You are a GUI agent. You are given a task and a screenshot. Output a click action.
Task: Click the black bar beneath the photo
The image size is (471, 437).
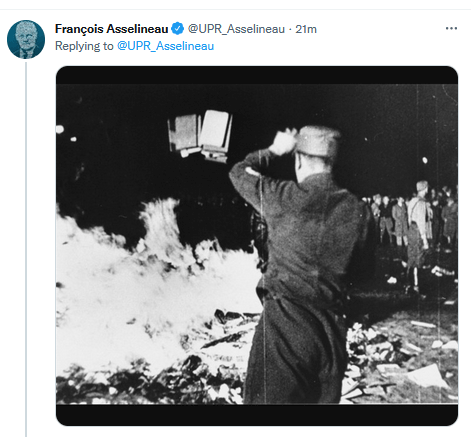point(257,415)
